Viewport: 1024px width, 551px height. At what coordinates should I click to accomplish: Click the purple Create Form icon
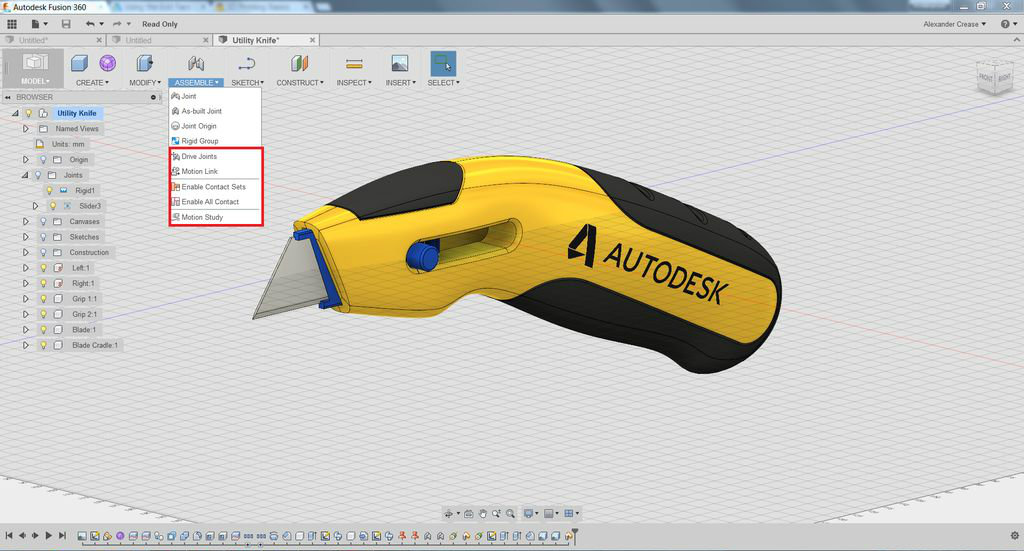click(x=108, y=63)
